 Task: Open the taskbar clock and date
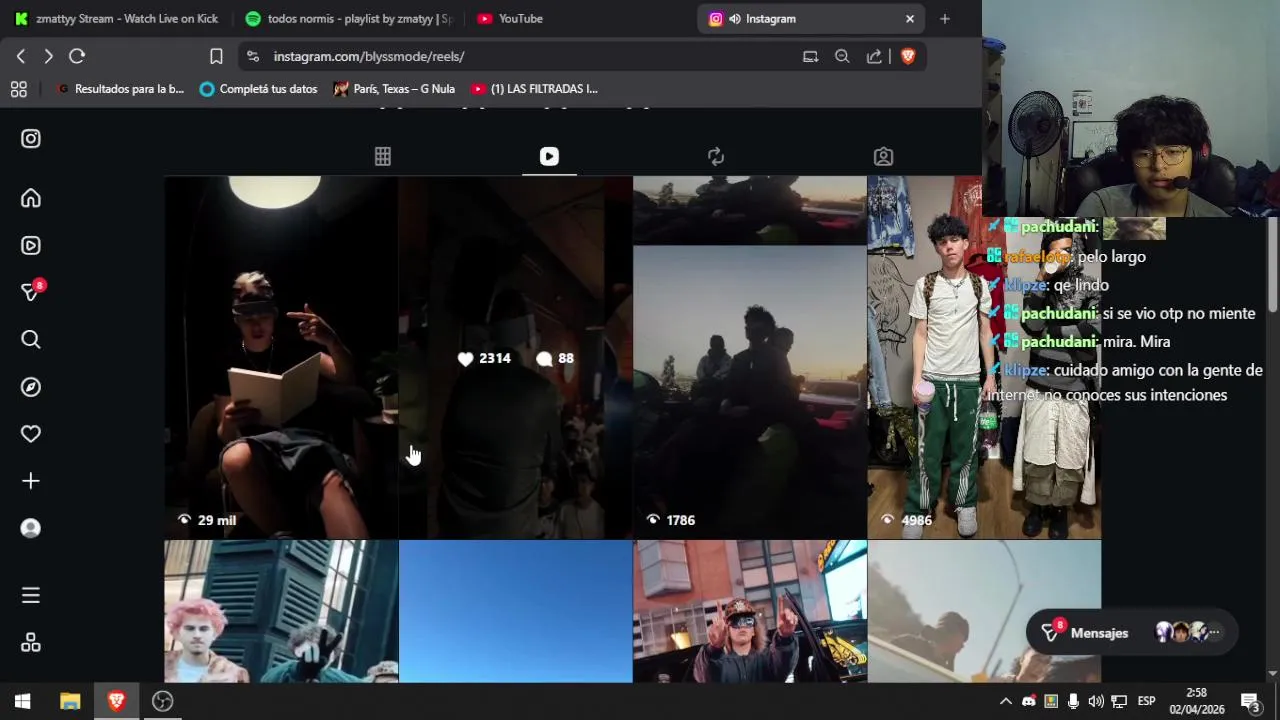click(x=1197, y=701)
